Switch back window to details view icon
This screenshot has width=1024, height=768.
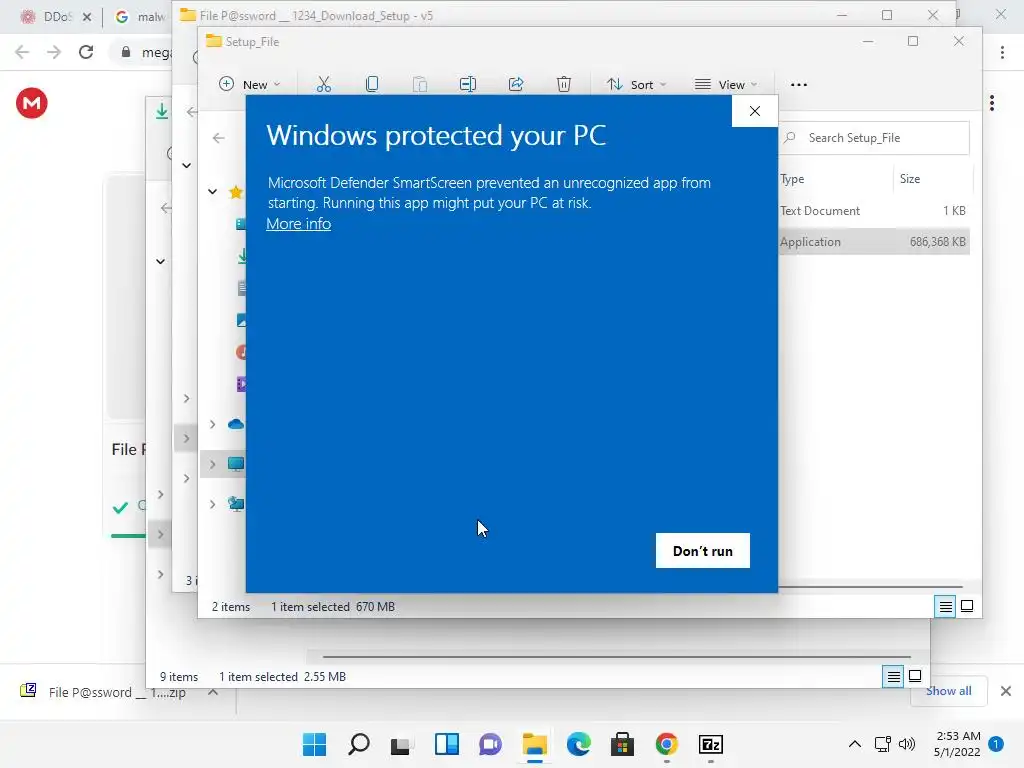click(x=893, y=677)
